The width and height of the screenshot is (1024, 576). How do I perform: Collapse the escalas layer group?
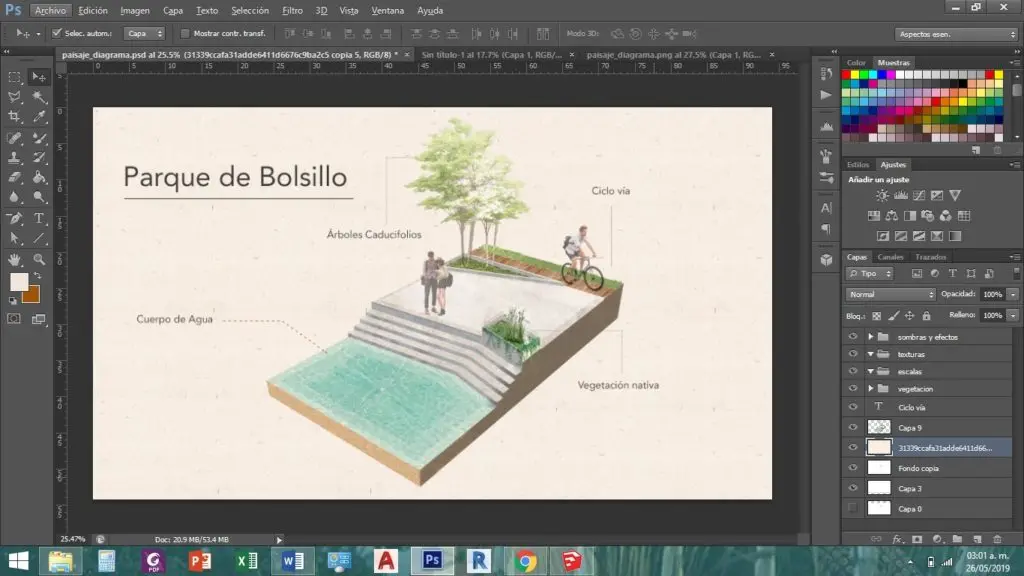coord(870,371)
